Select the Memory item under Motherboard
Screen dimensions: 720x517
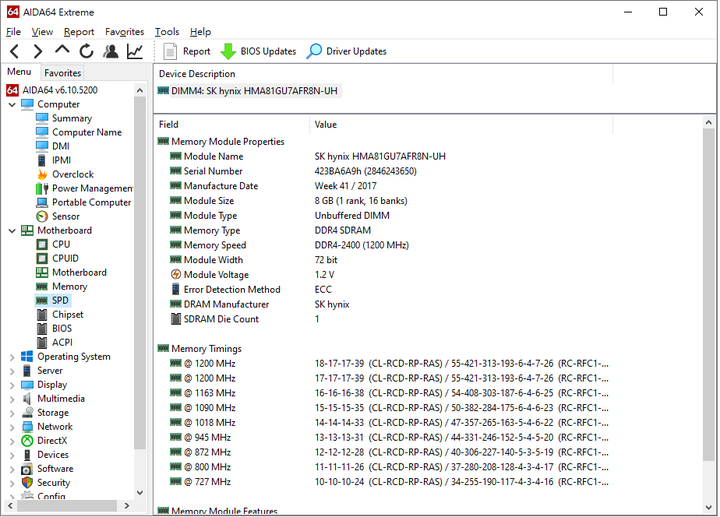tap(69, 287)
